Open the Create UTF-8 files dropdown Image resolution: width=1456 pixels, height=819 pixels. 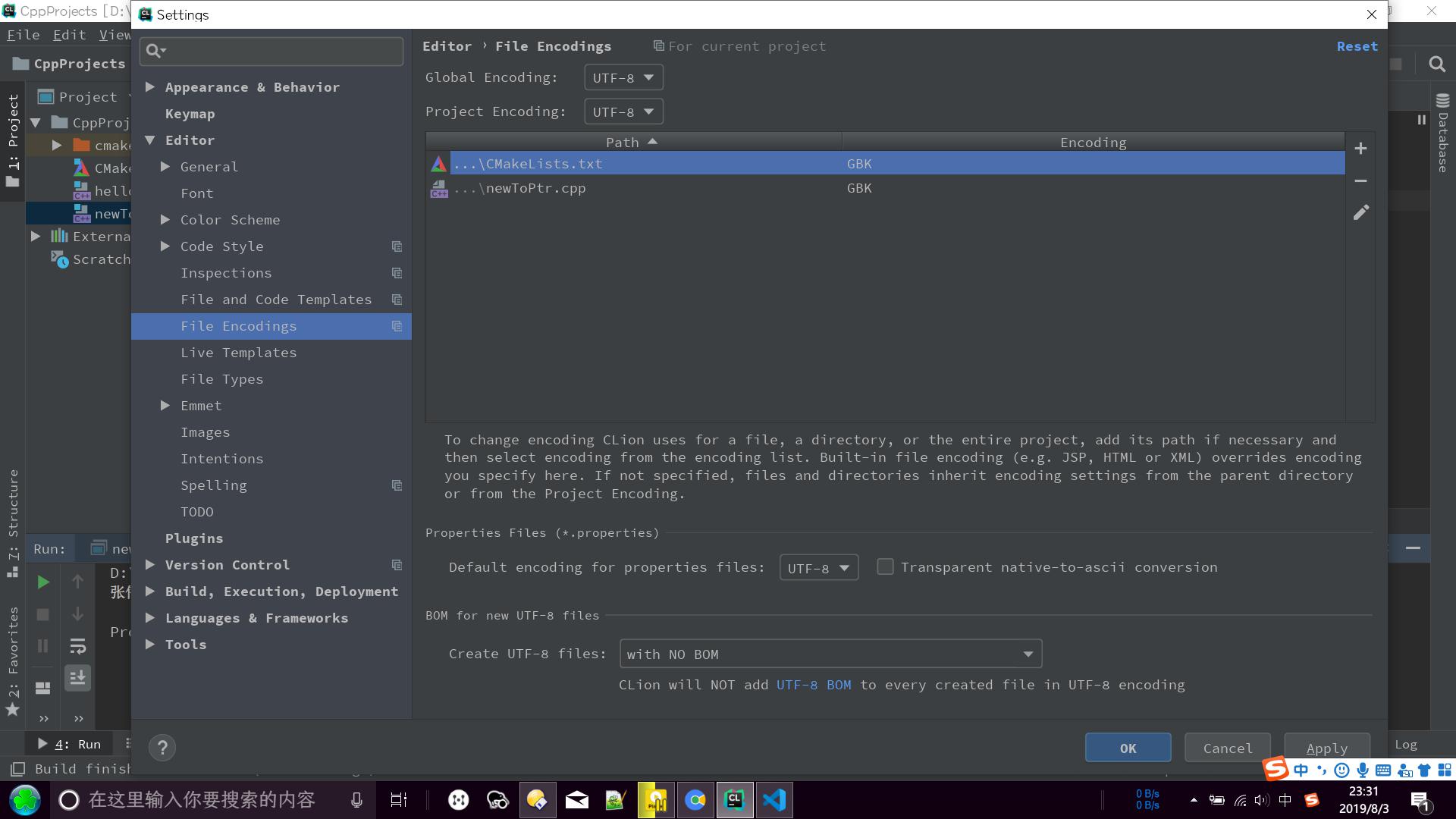830,654
